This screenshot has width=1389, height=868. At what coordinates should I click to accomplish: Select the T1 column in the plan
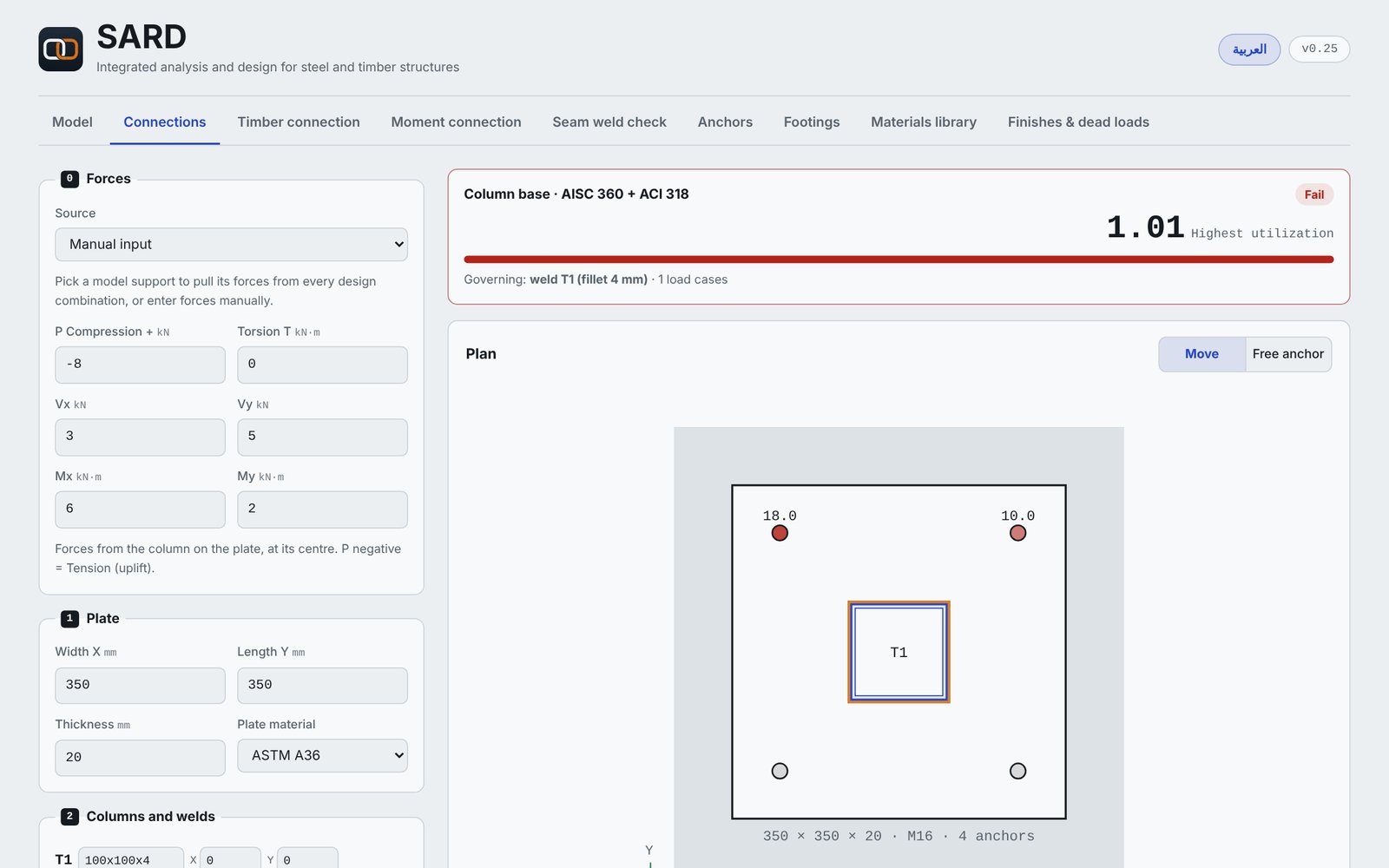click(899, 652)
